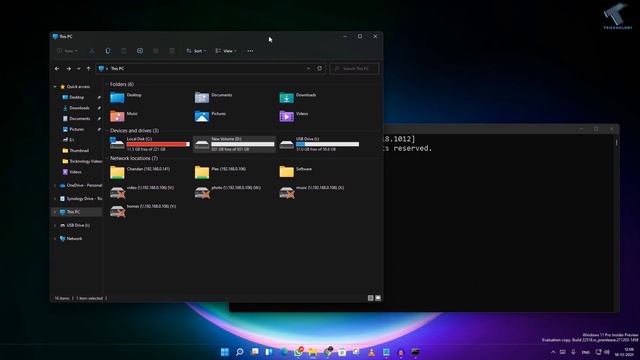The width and height of the screenshot is (640, 360).
Task: Select the Pictures folder icon
Action: click(202, 116)
